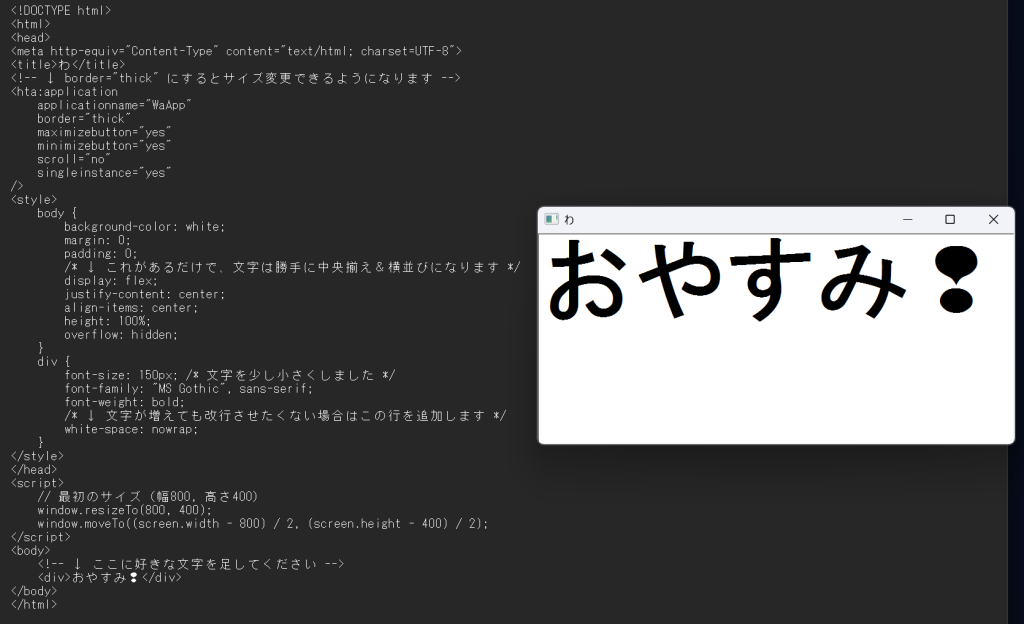Close the わ application window
1024x624 pixels.
[993, 220]
